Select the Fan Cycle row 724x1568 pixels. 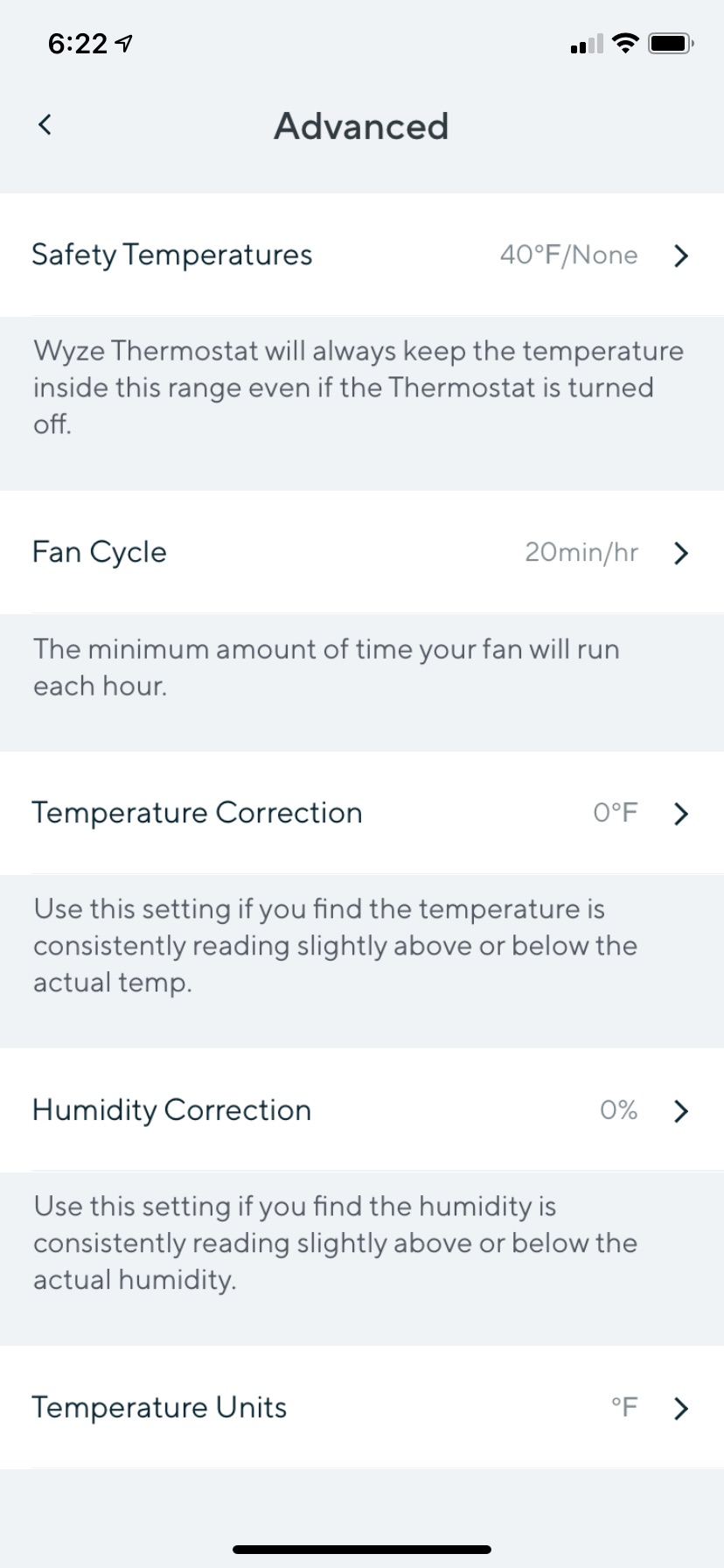[100, 552]
